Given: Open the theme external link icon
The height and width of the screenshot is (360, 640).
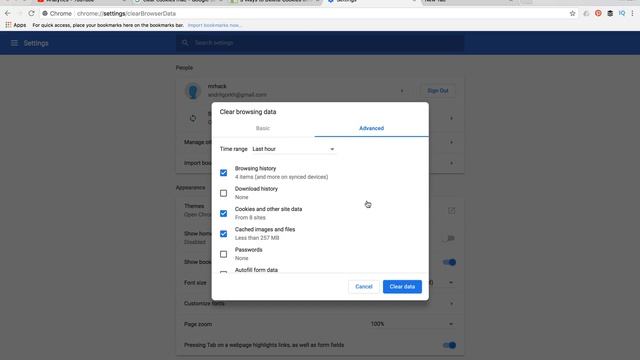Looking at the screenshot, I should point(451,211).
